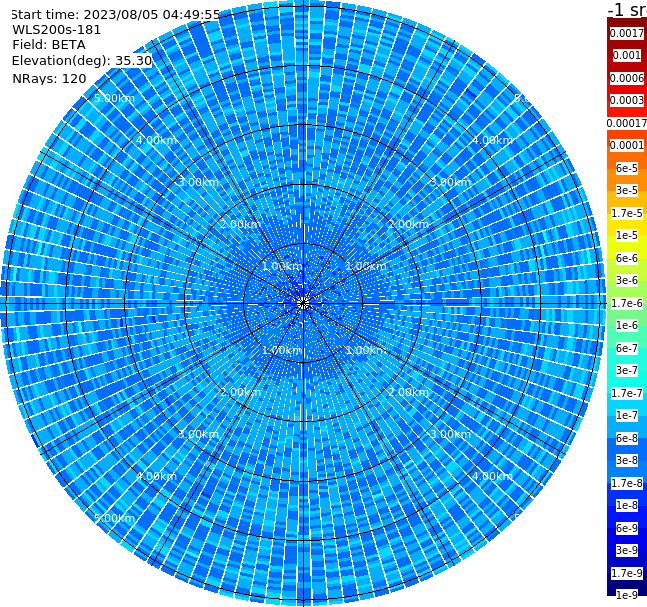Click the Start time 2023/08/05 04:49:55 text
Screen dimensions: 647x607
tap(116, 14)
